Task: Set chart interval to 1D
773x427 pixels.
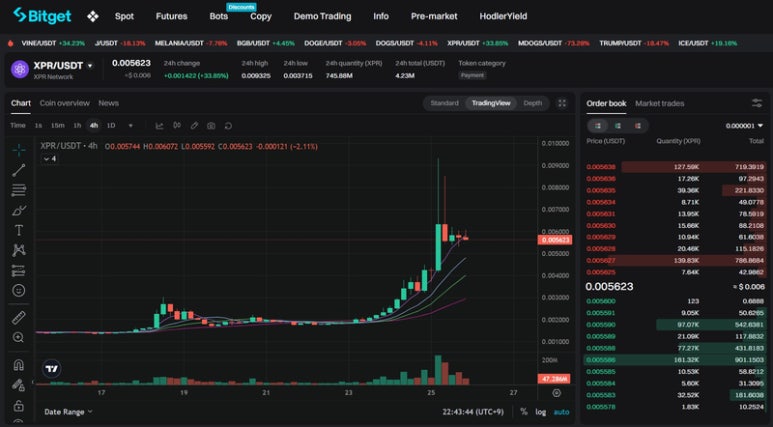Action: coord(111,126)
